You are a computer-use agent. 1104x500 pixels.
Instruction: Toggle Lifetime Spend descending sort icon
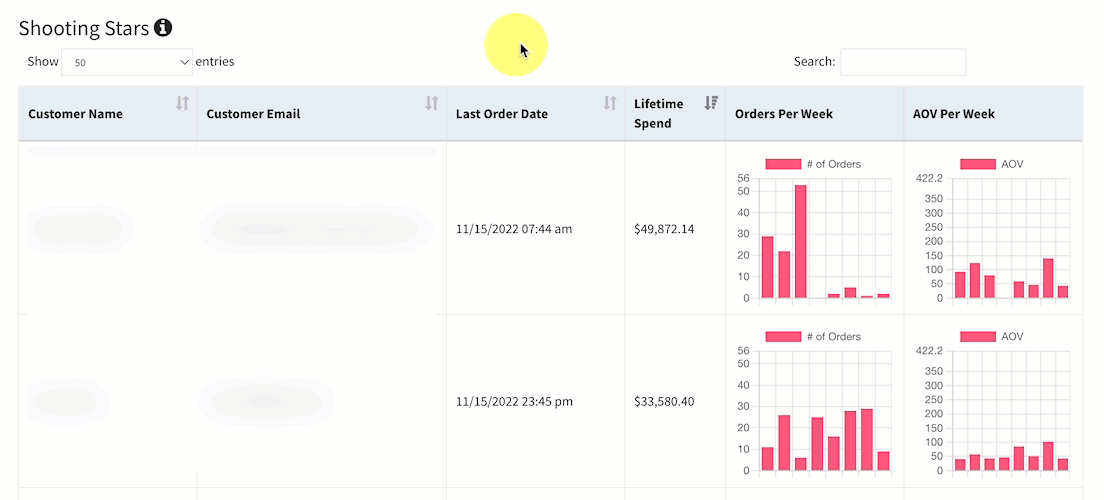point(711,103)
